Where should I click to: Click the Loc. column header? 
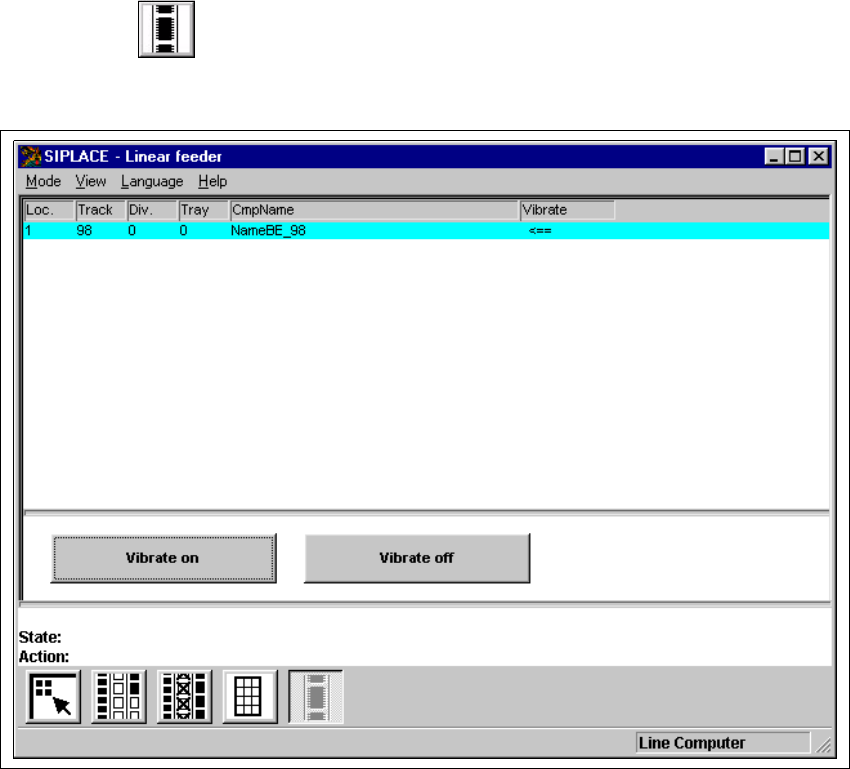tap(49, 210)
